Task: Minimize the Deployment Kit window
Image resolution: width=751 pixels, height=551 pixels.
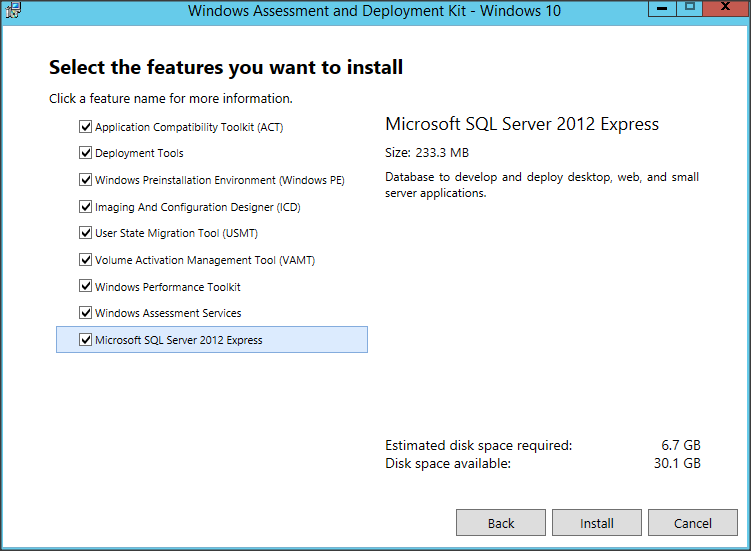Action: pyautogui.click(x=662, y=8)
